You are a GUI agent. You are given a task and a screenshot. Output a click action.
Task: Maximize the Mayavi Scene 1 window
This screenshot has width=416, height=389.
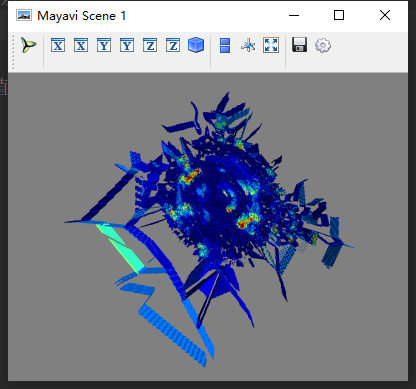[x=339, y=15]
